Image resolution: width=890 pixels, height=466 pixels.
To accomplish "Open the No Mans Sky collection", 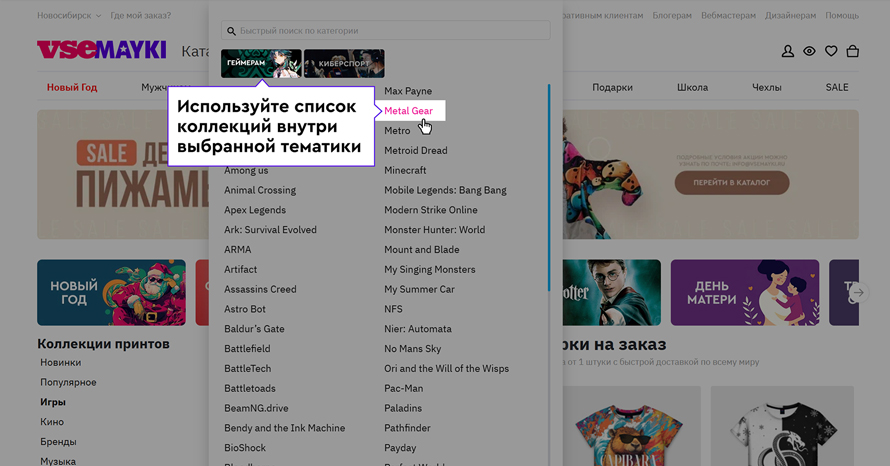I will pos(413,349).
